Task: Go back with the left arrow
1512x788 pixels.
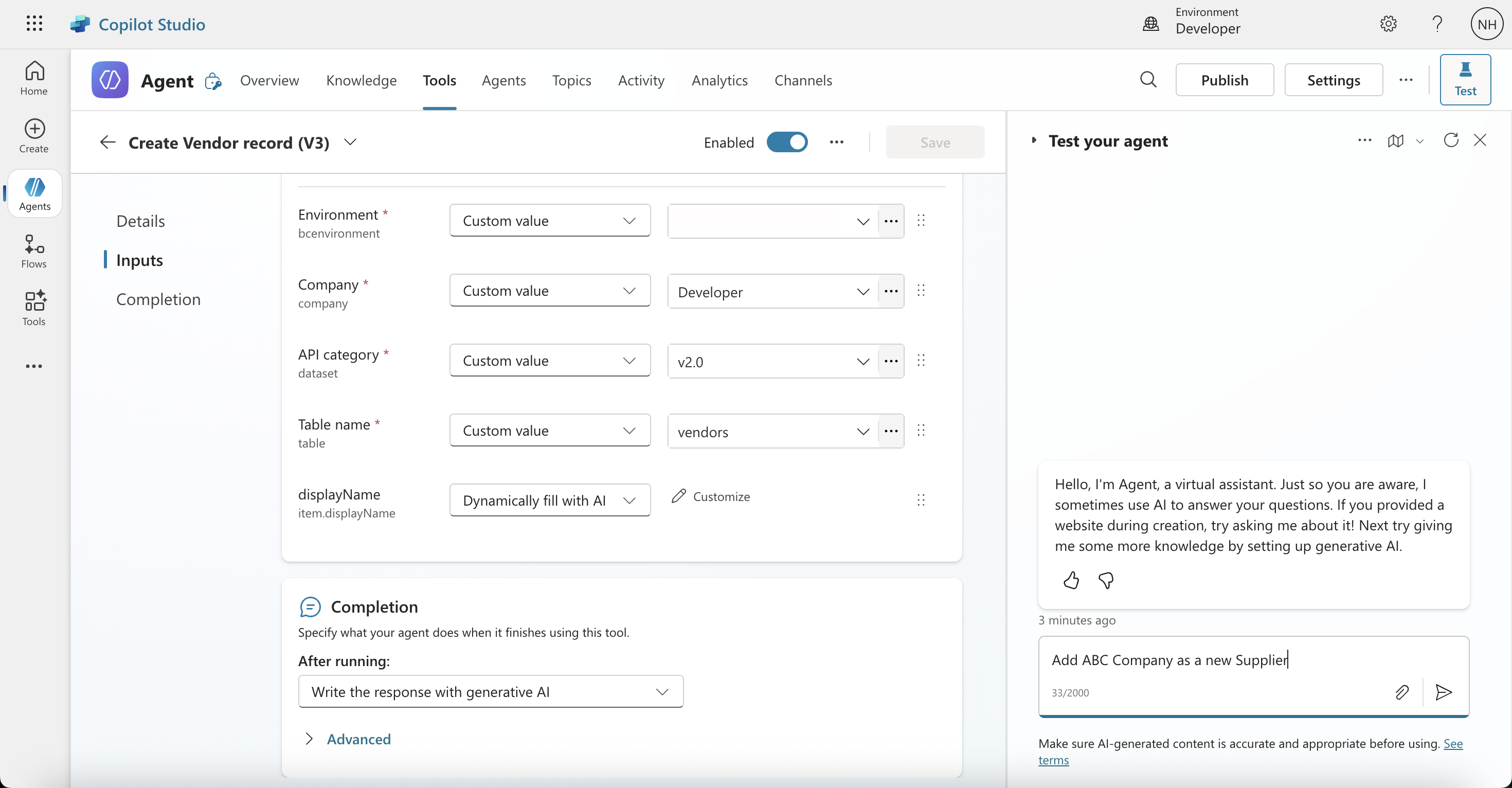Action: click(x=107, y=142)
